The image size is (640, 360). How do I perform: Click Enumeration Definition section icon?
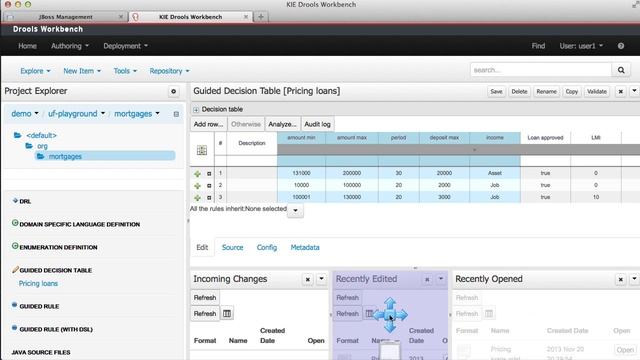point(15,246)
